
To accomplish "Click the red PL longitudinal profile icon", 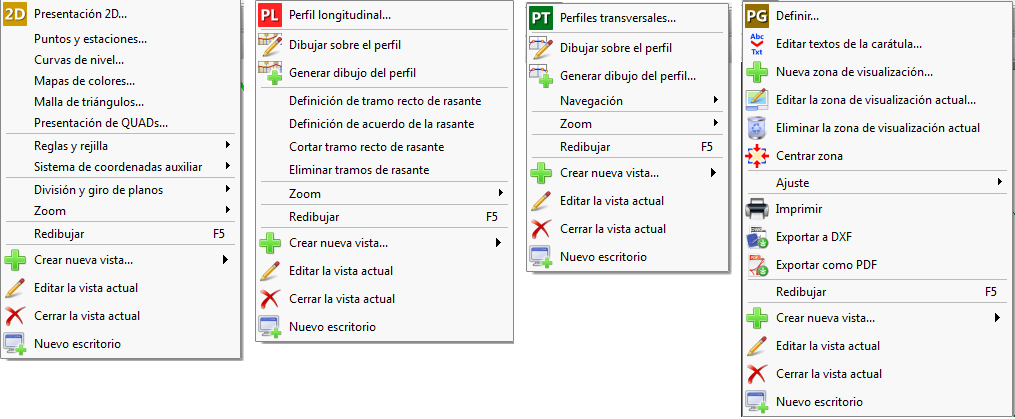I will point(270,16).
